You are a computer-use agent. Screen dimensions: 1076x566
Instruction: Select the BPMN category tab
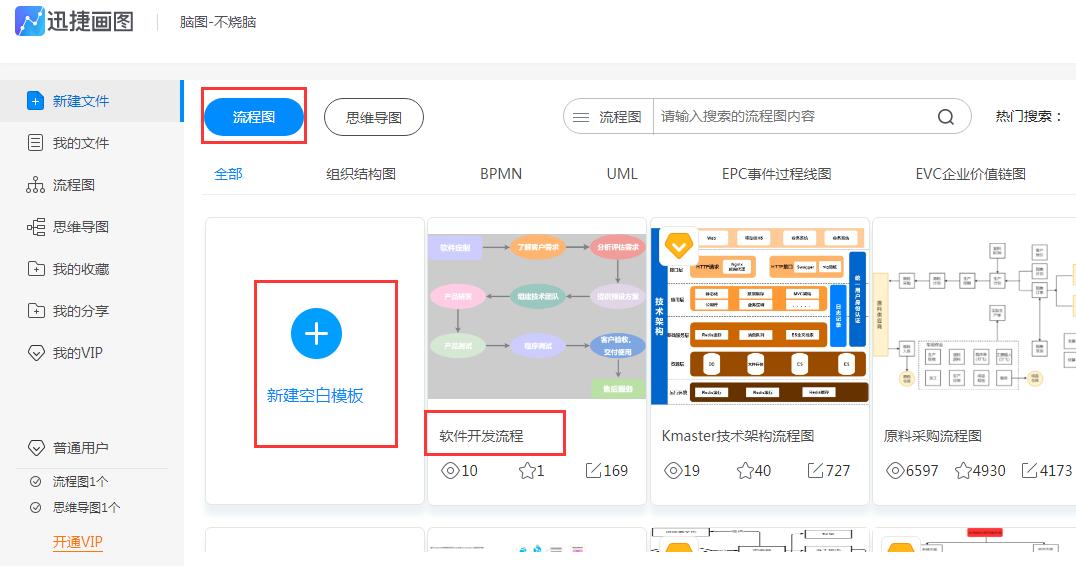pyautogui.click(x=501, y=174)
